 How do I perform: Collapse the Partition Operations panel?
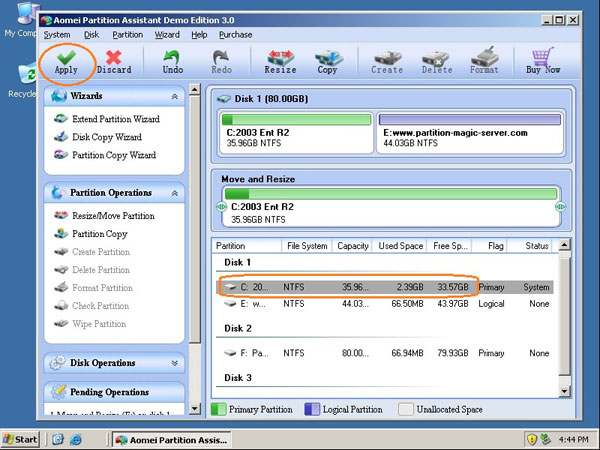click(x=176, y=192)
